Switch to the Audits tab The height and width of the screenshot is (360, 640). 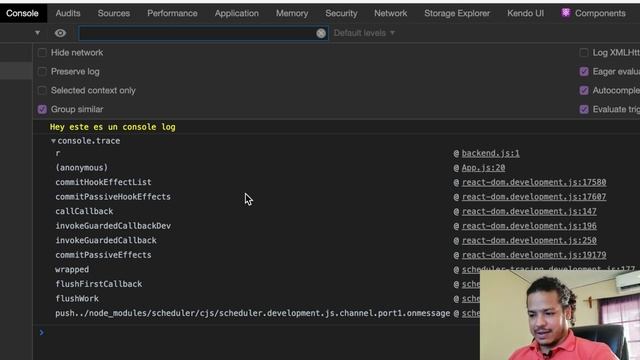coord(68,13)
